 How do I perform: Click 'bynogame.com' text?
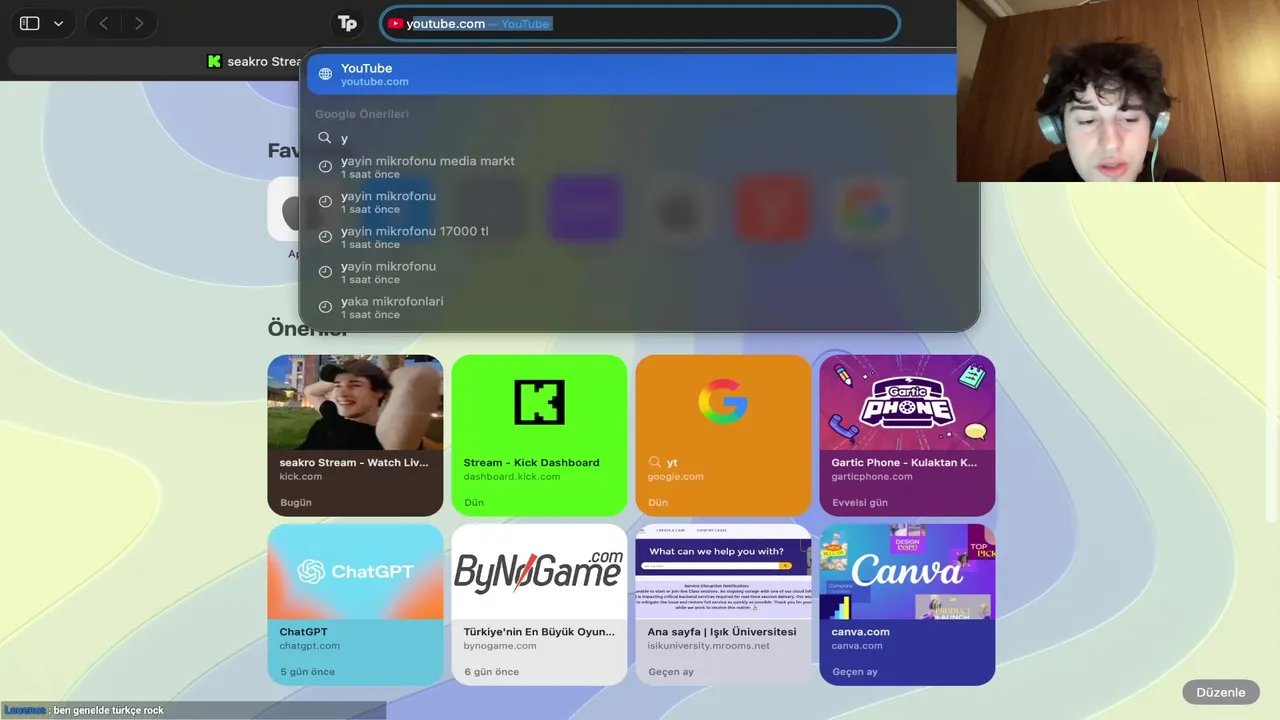click(501, 646)
